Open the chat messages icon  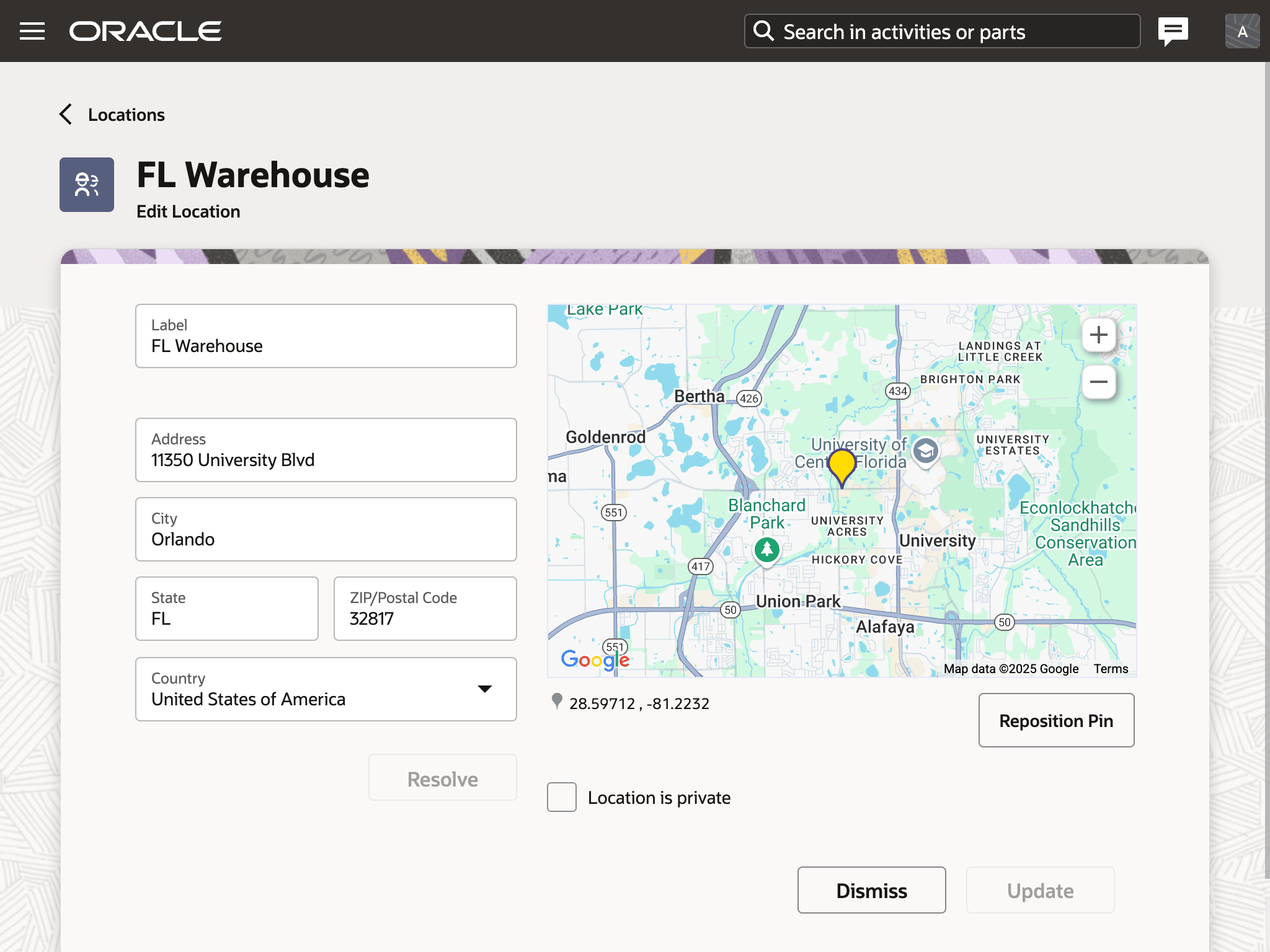[x=1173, y=31]
